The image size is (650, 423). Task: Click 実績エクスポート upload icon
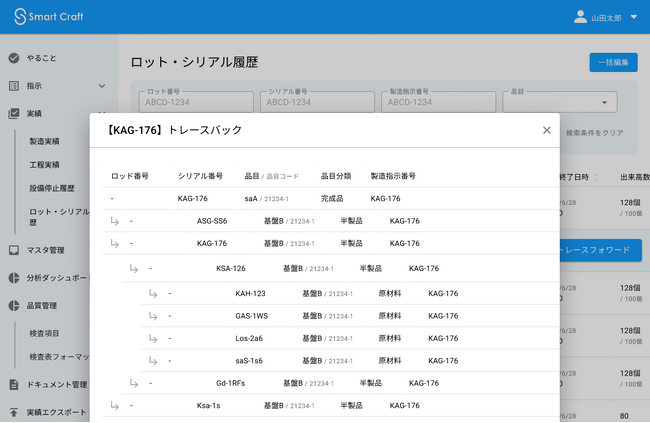click(14, 412)
